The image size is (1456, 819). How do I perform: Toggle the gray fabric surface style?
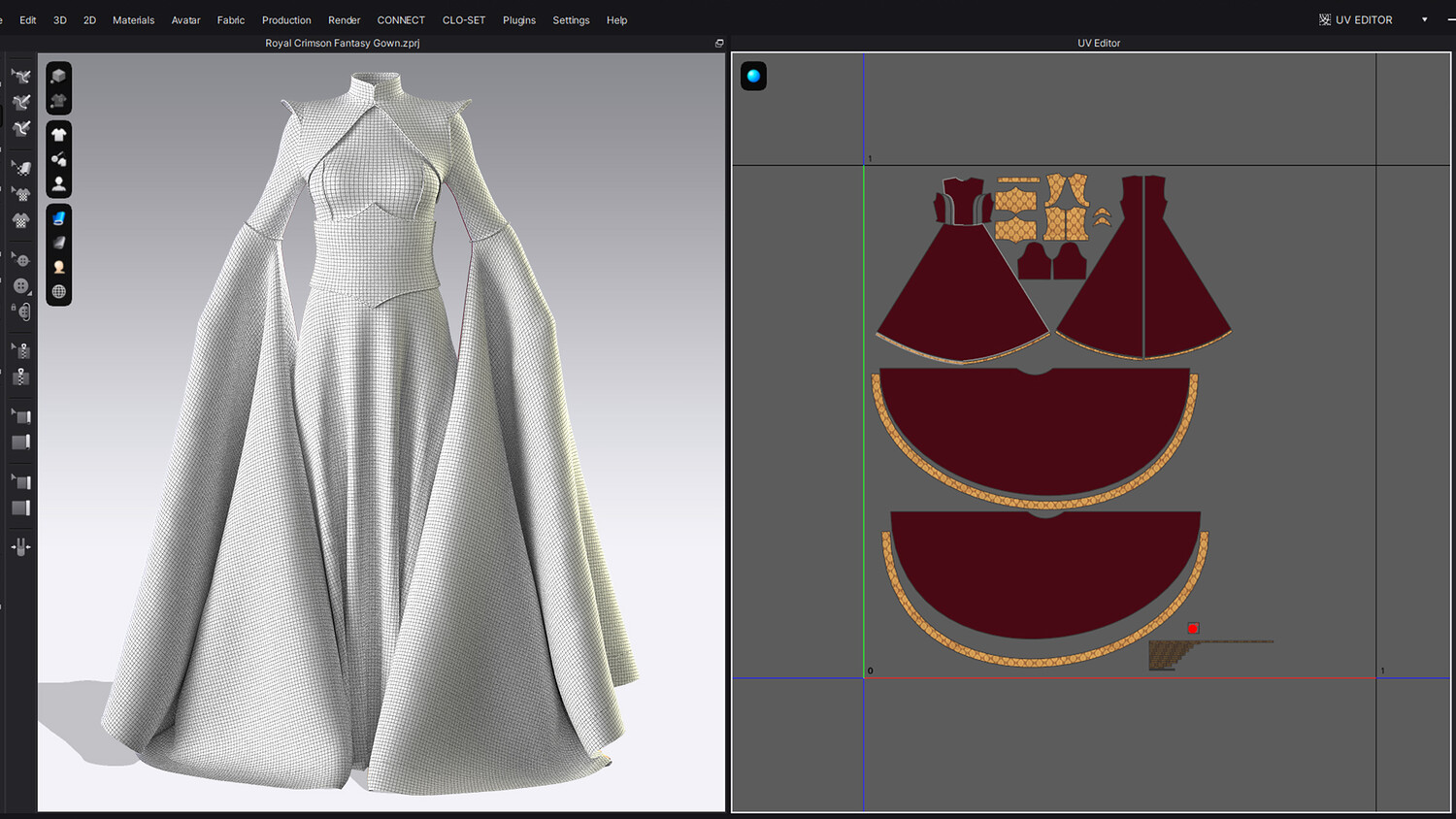click(59, 243)
